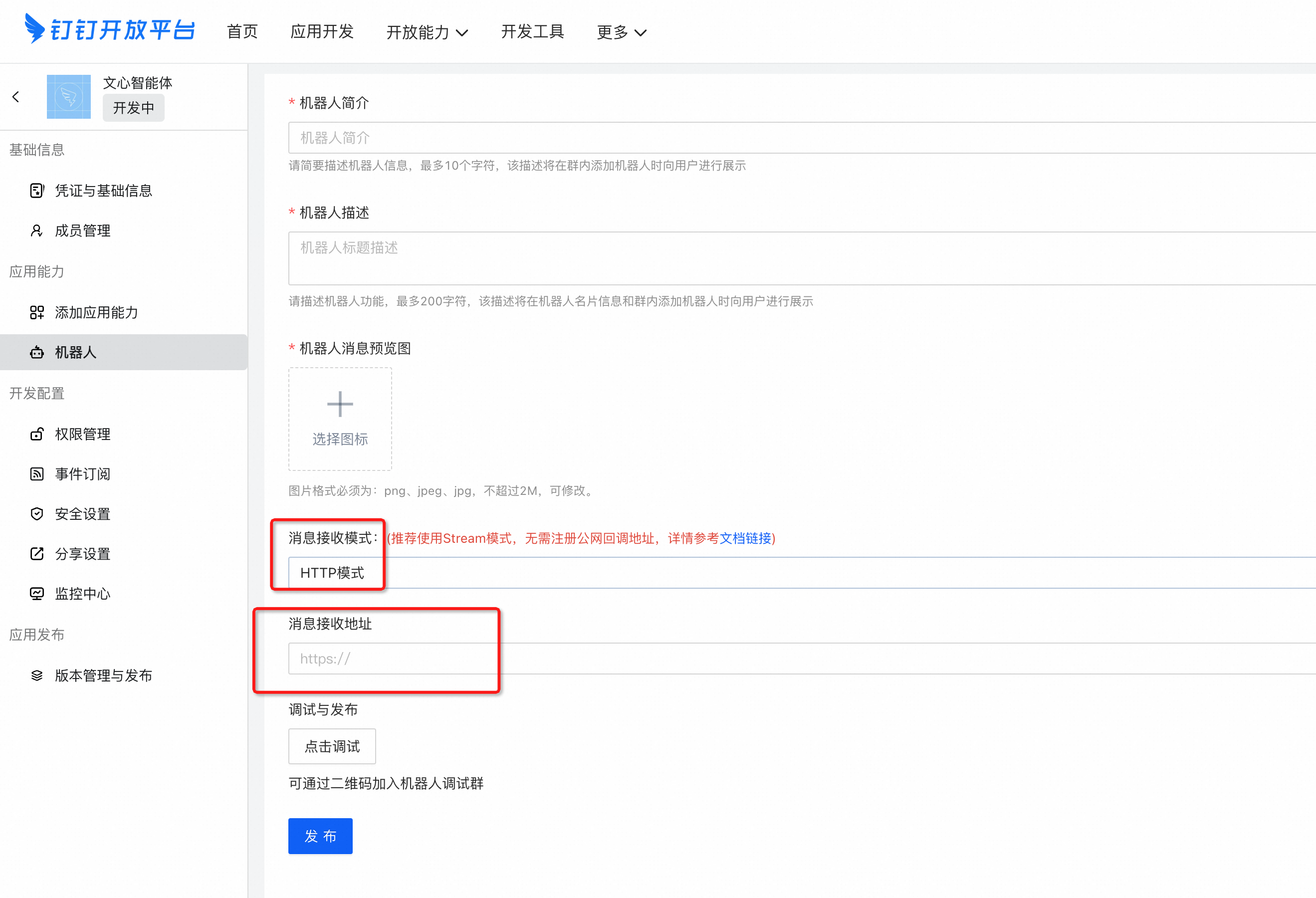Open 凭证与基础信息 via its icon

37,191
